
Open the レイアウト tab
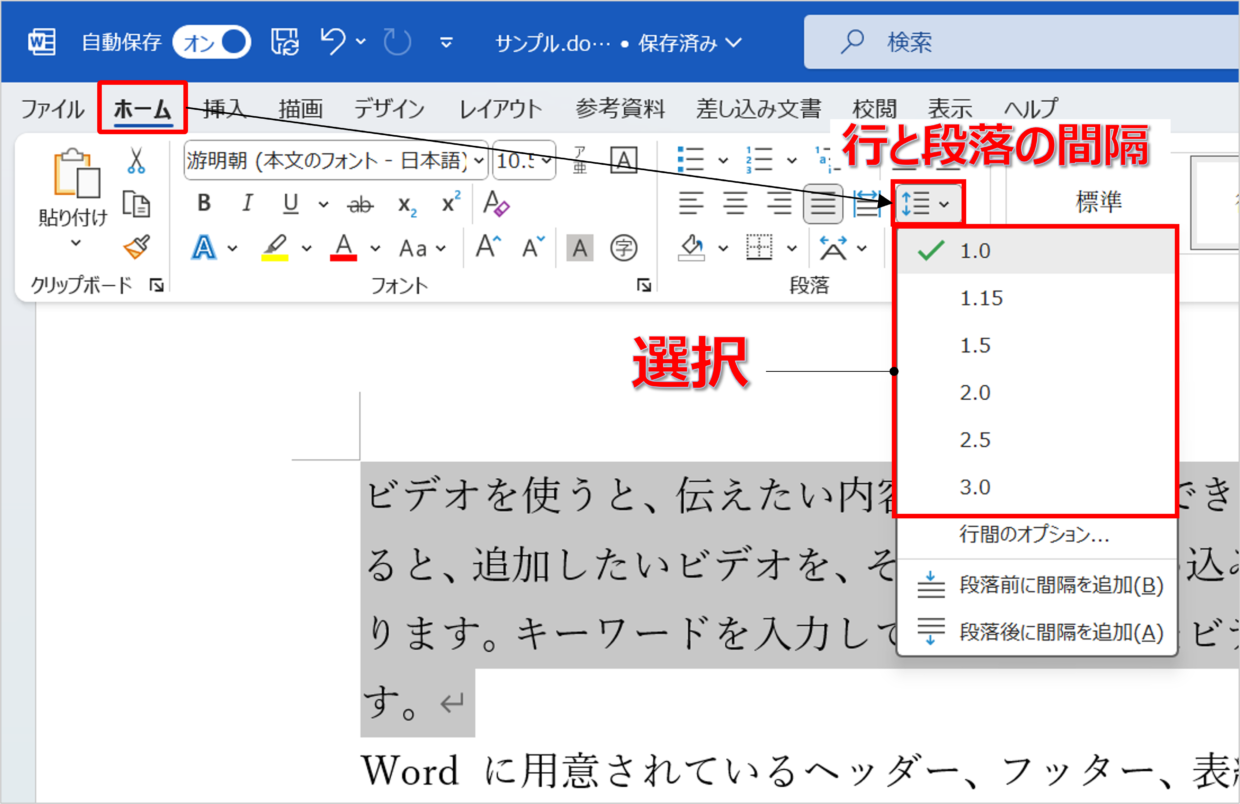click(500, 109)
